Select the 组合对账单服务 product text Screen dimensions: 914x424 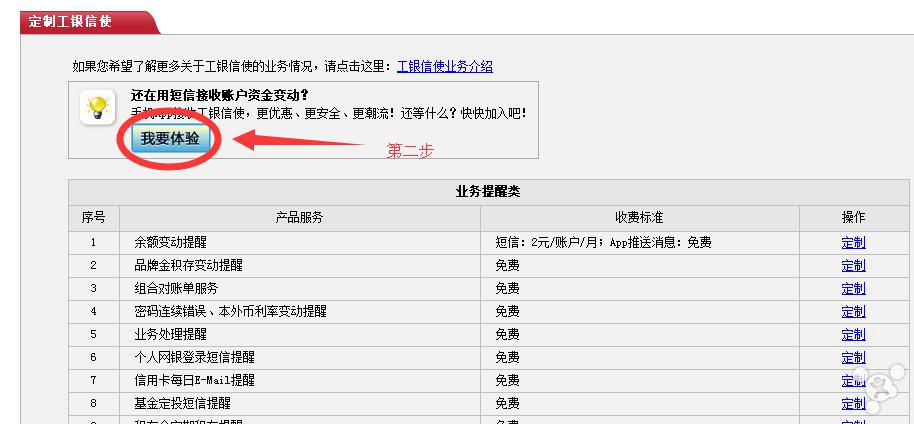click(x=176, y=289)
